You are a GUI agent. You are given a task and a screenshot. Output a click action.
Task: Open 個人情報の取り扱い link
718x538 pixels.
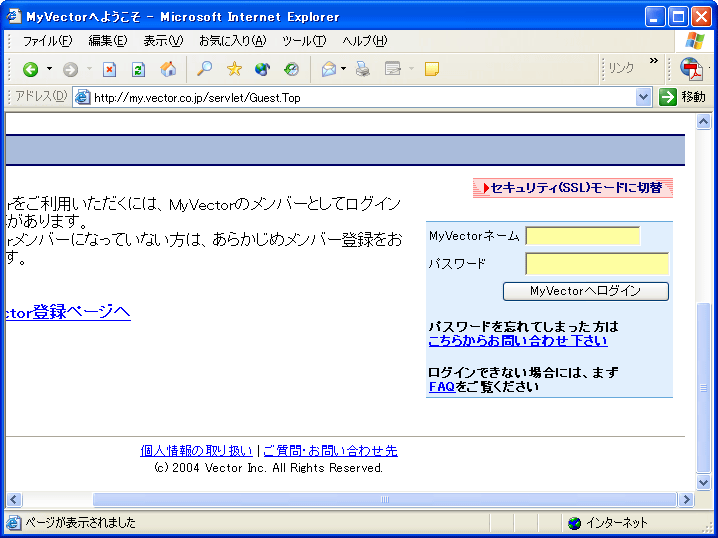coord(196,451)
